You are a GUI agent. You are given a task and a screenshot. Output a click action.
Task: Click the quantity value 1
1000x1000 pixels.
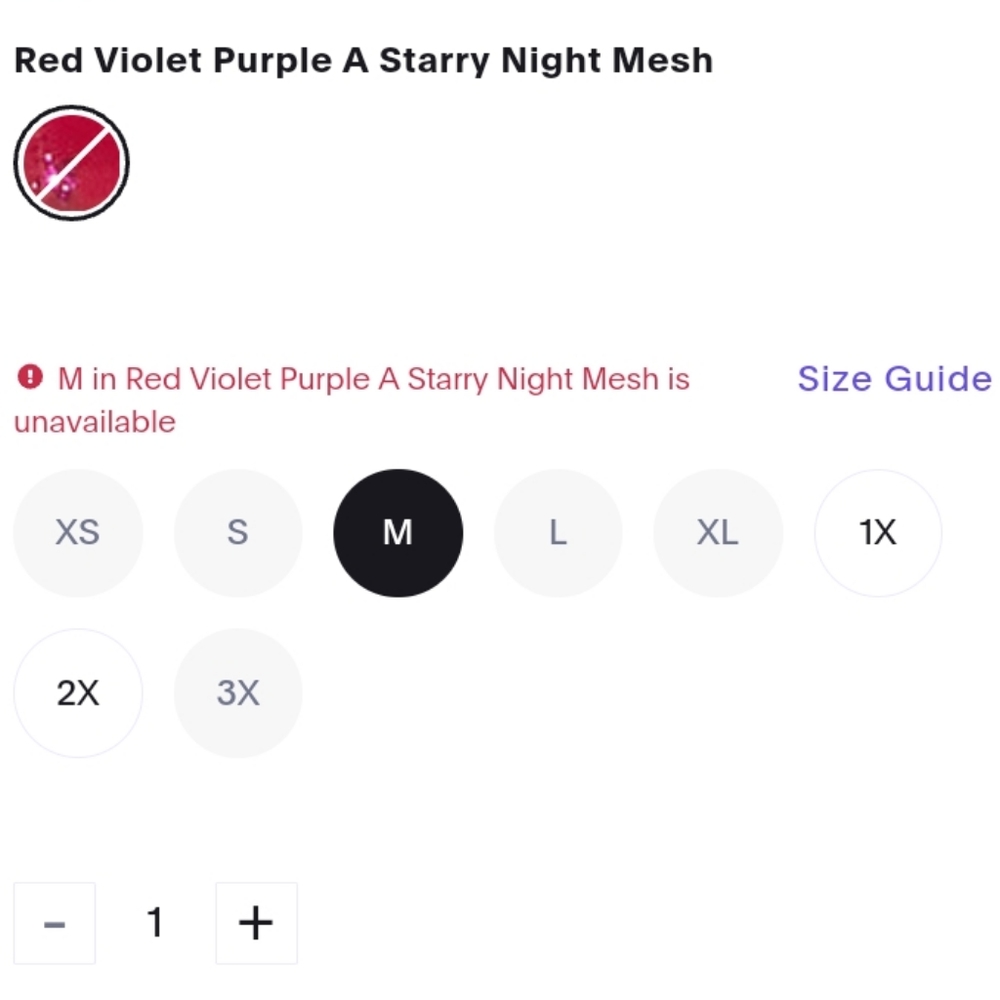155,922
